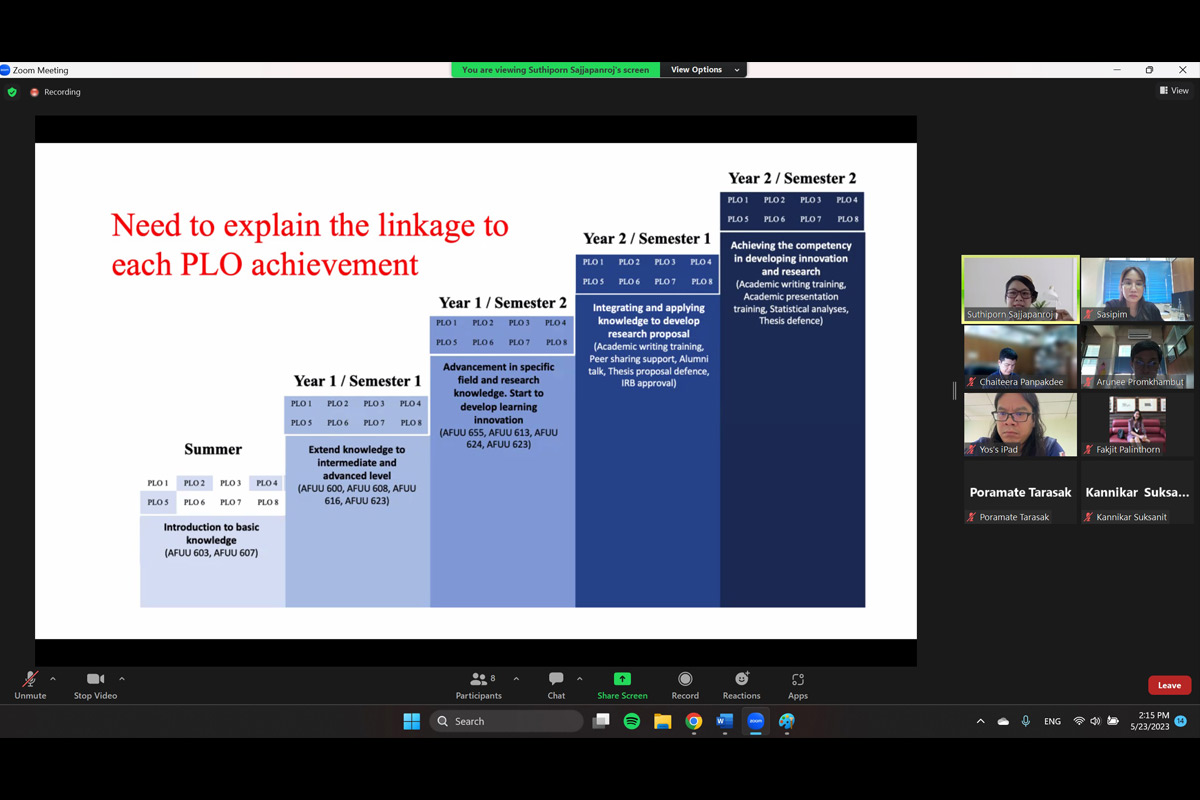Open the Chat panel

556,684
